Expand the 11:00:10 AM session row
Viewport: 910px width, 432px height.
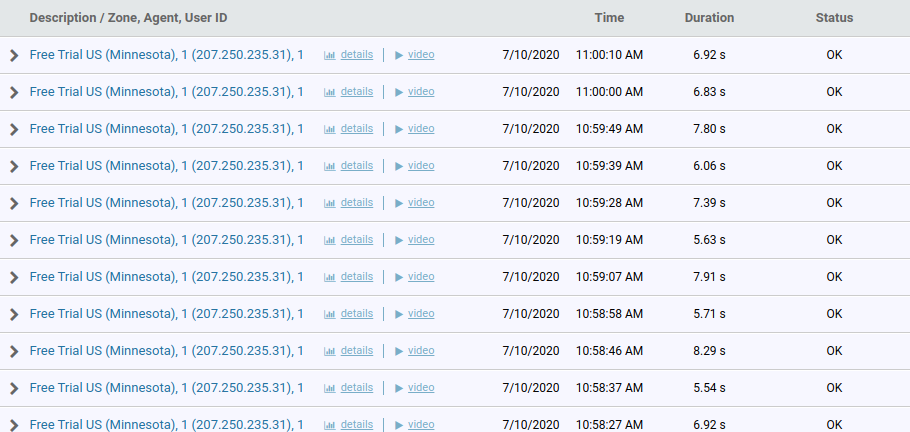click(x=14, y=56)
